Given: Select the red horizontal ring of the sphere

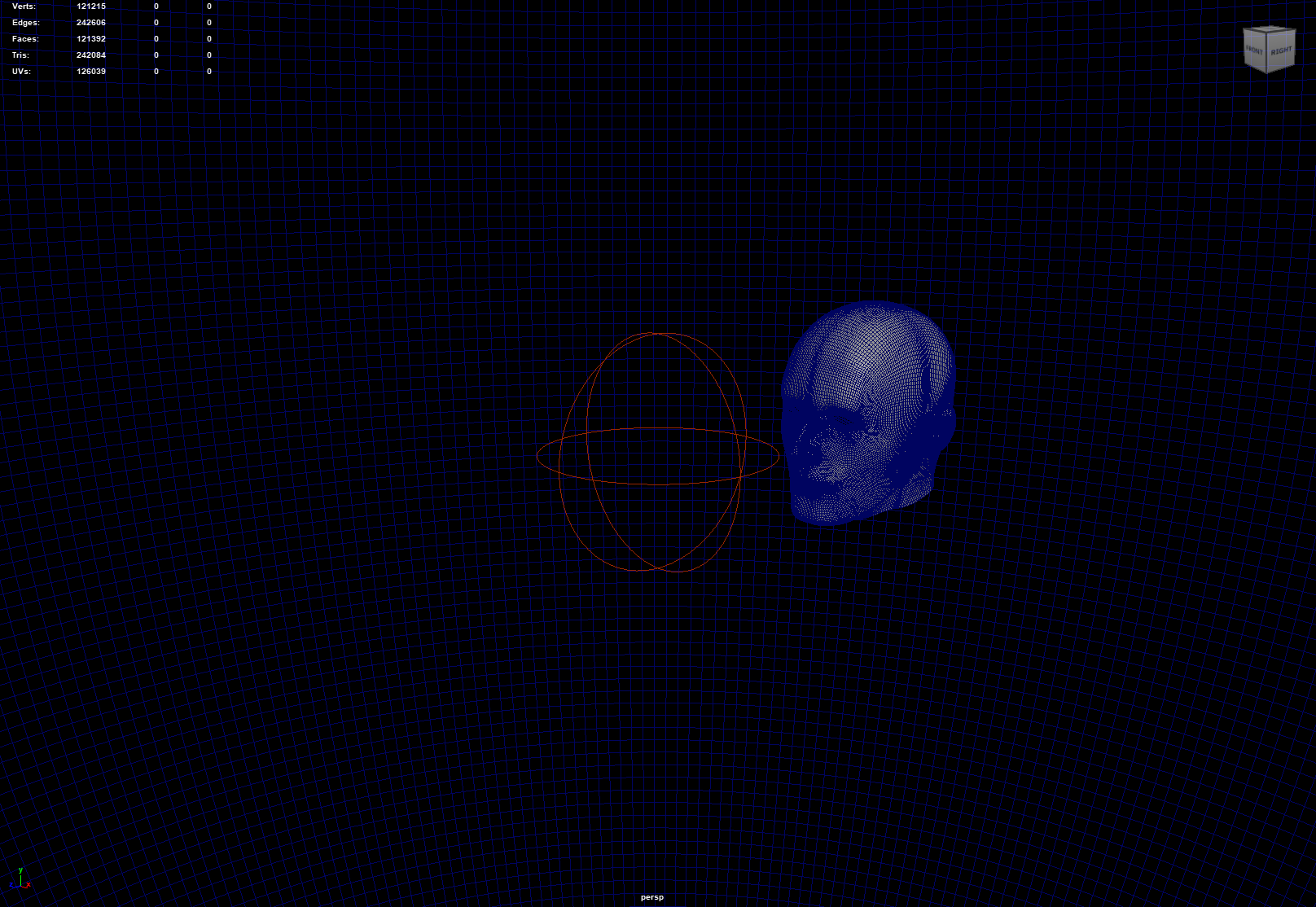Looking at the screenshot, I should click(657, 484).
